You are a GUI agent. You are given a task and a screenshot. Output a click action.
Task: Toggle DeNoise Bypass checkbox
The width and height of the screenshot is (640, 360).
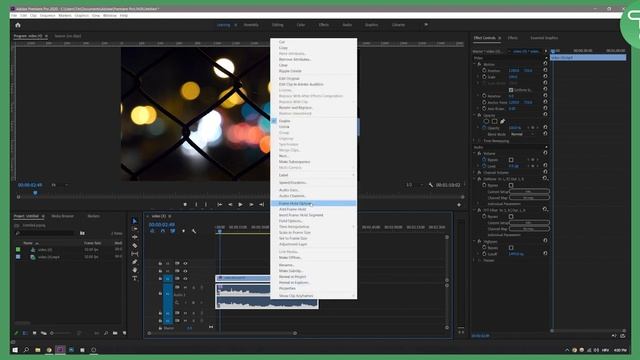click(511, 185)
